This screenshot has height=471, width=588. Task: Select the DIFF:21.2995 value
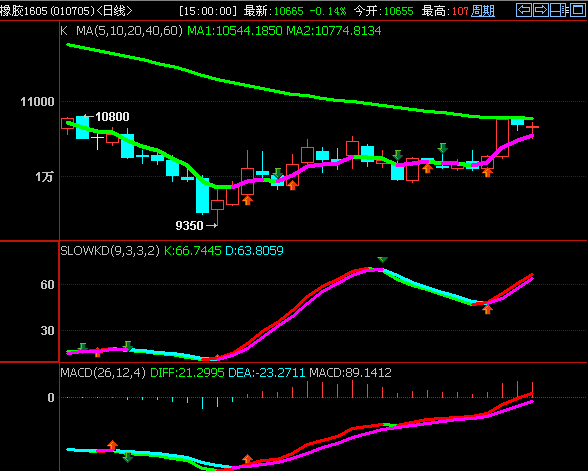(187, 372)
